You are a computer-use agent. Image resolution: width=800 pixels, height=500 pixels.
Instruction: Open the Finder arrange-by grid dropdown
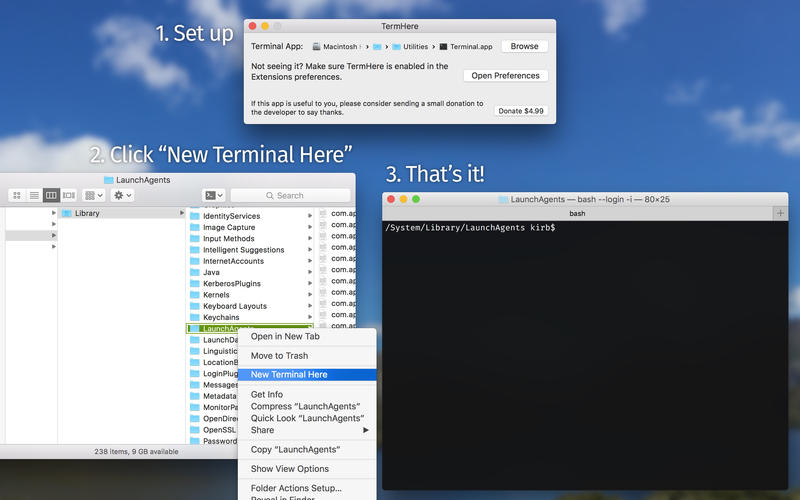[94, 195]
